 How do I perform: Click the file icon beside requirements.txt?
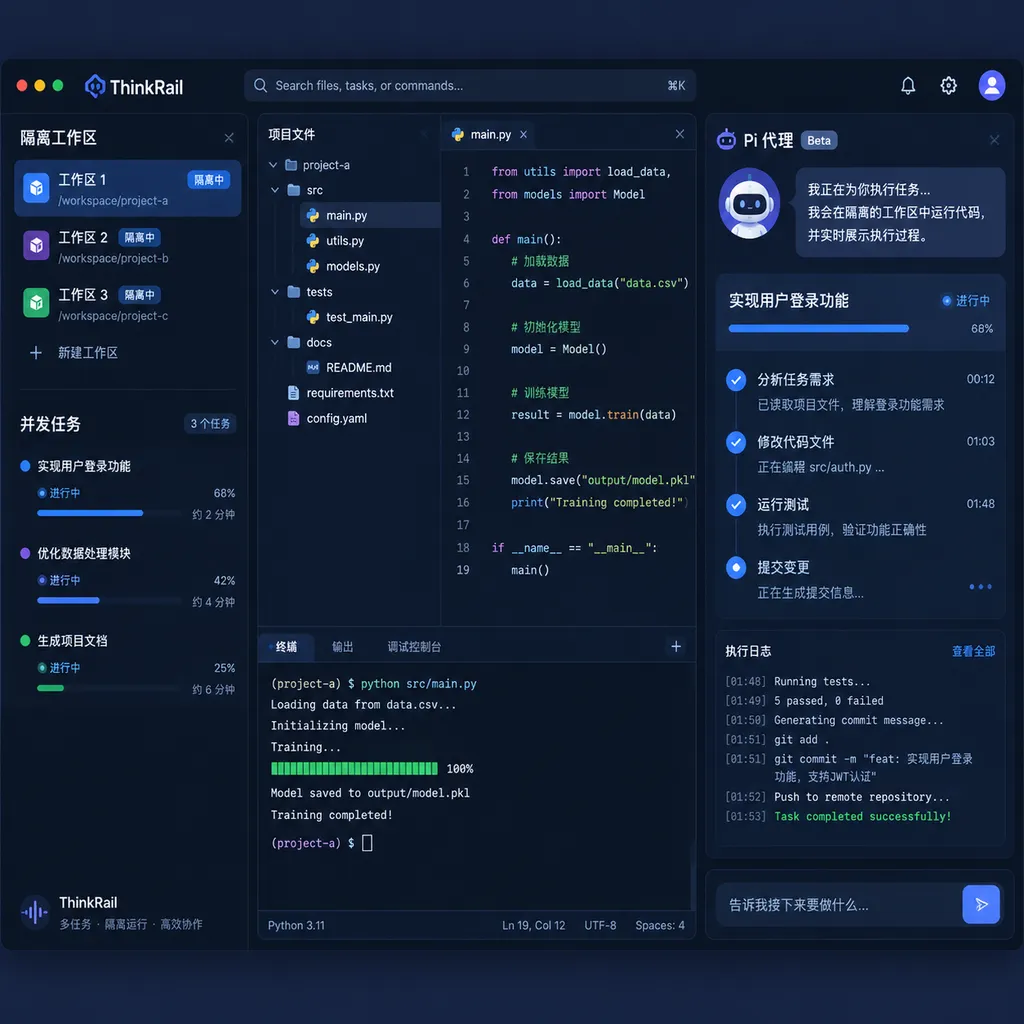[x=293, y=392]
